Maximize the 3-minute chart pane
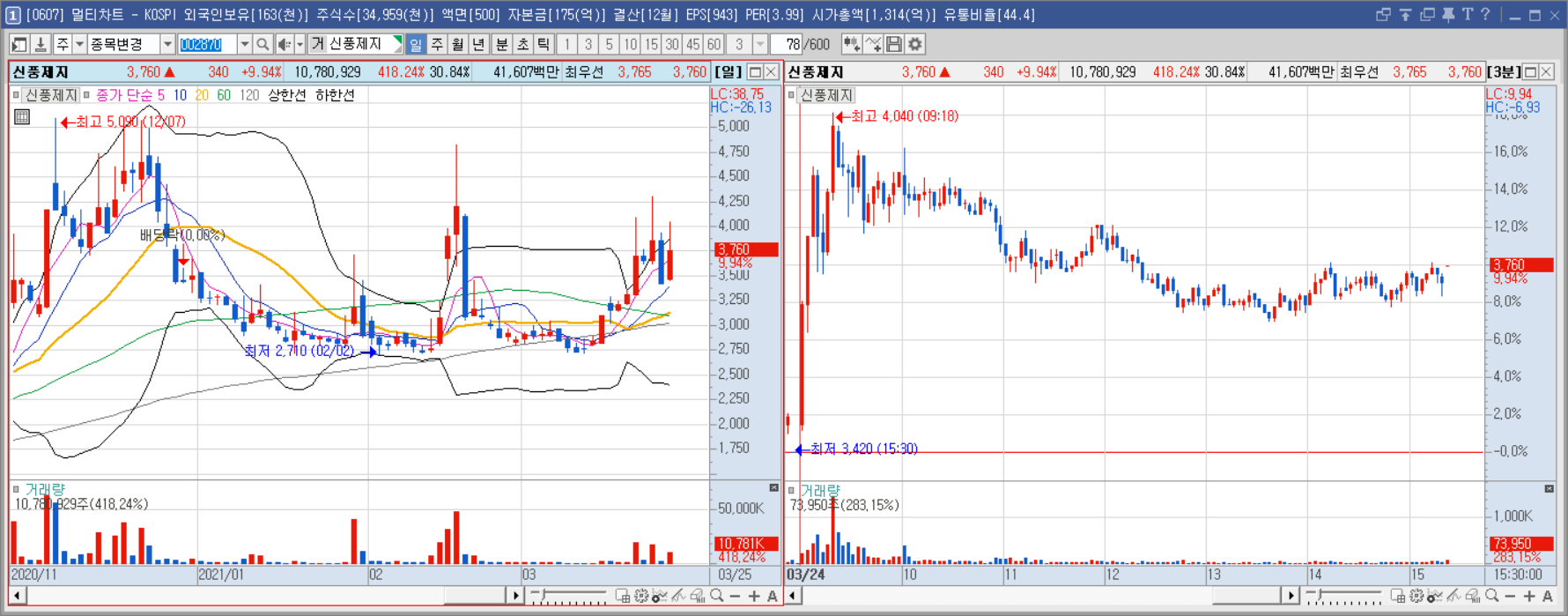1568x616 pixels. pos(1530,72)
